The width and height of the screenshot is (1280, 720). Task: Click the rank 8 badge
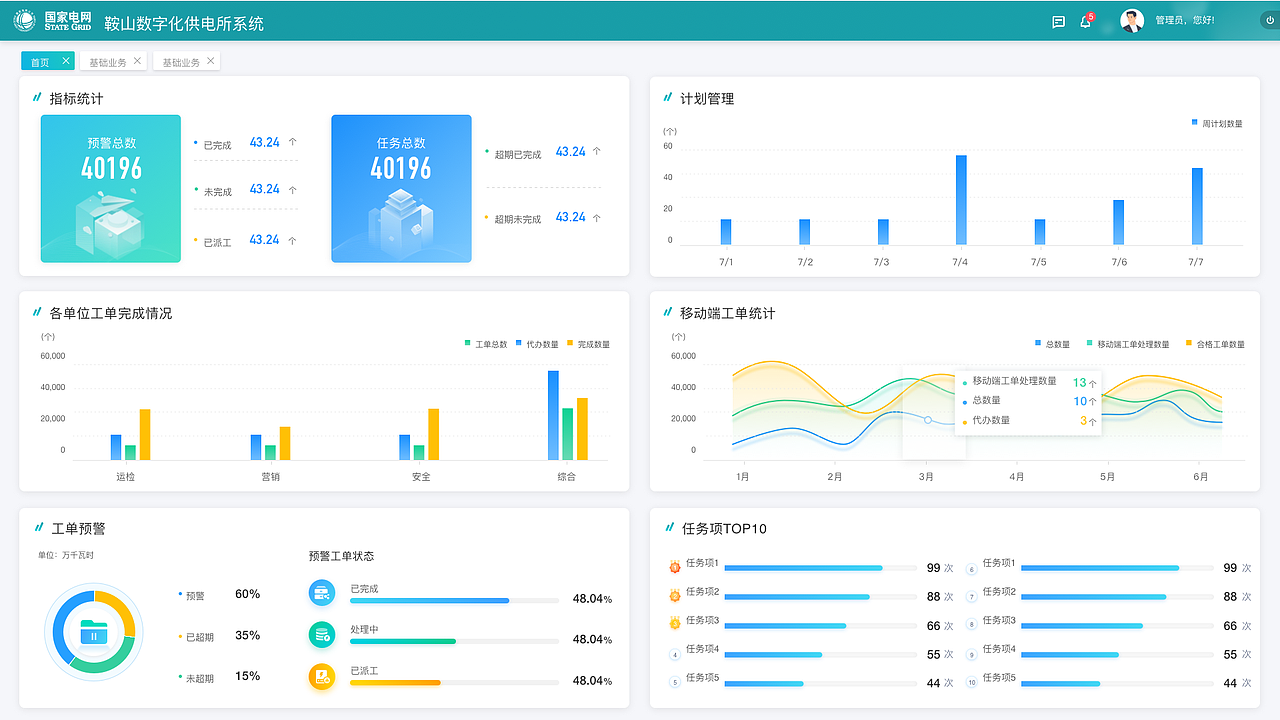click(971, 625)
